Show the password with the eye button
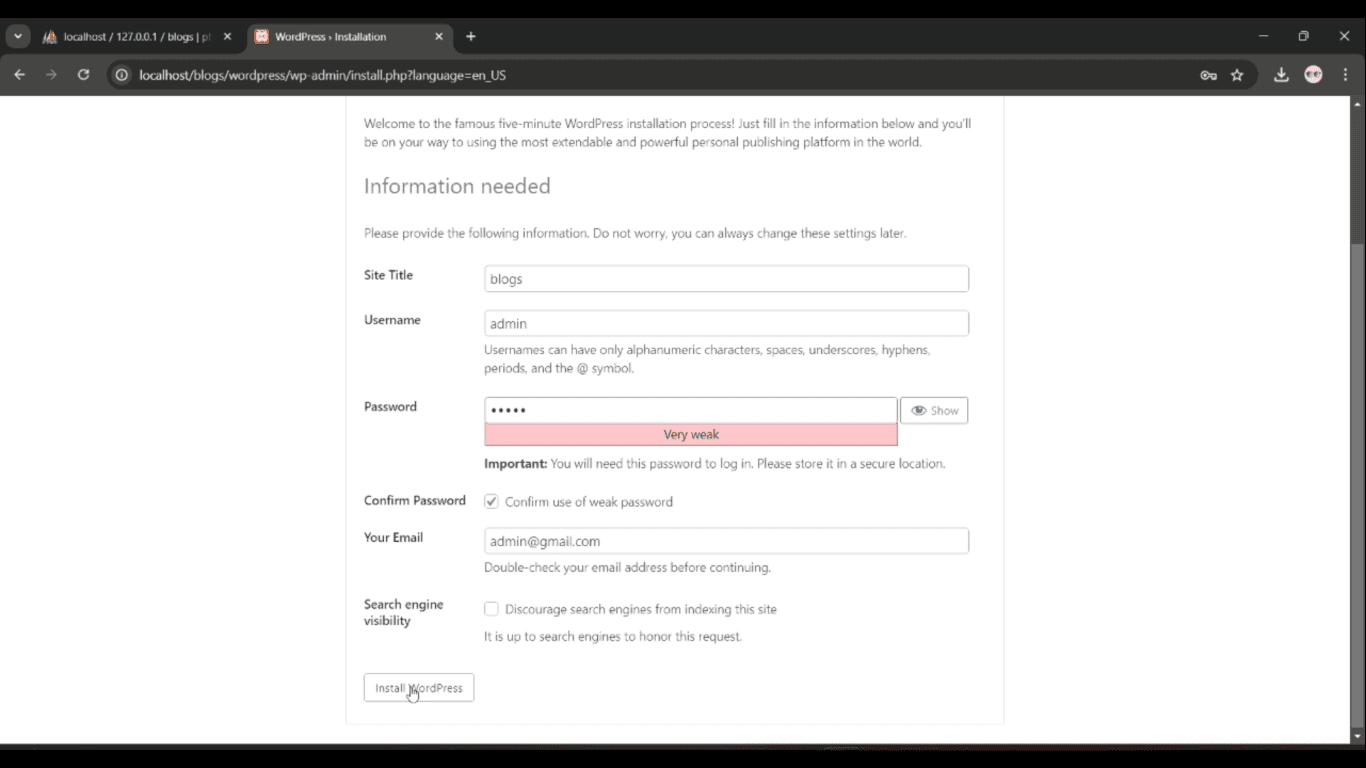 tap(934, 411)
